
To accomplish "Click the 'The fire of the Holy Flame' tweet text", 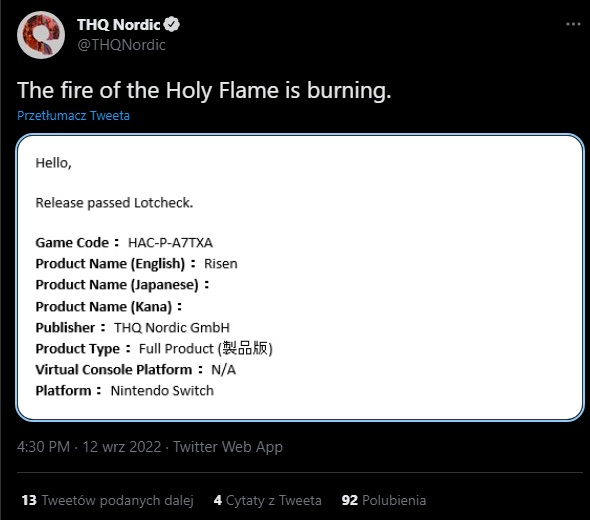I will [x=204, y=91].
